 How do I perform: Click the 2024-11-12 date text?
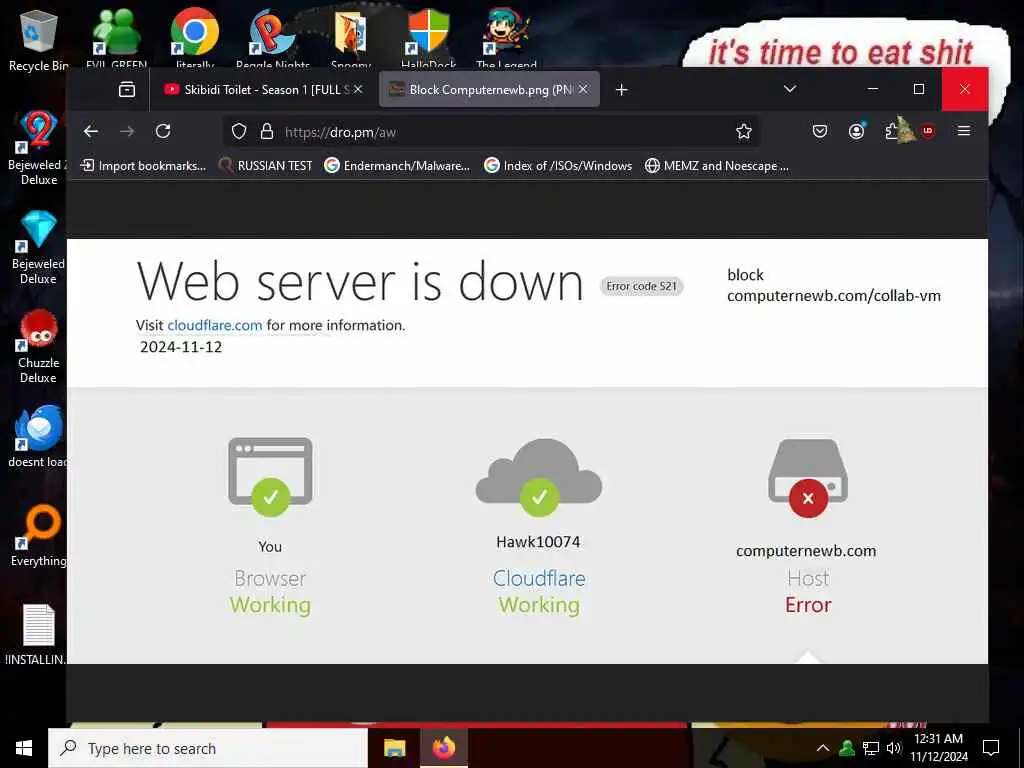click(x=181, y=347)
